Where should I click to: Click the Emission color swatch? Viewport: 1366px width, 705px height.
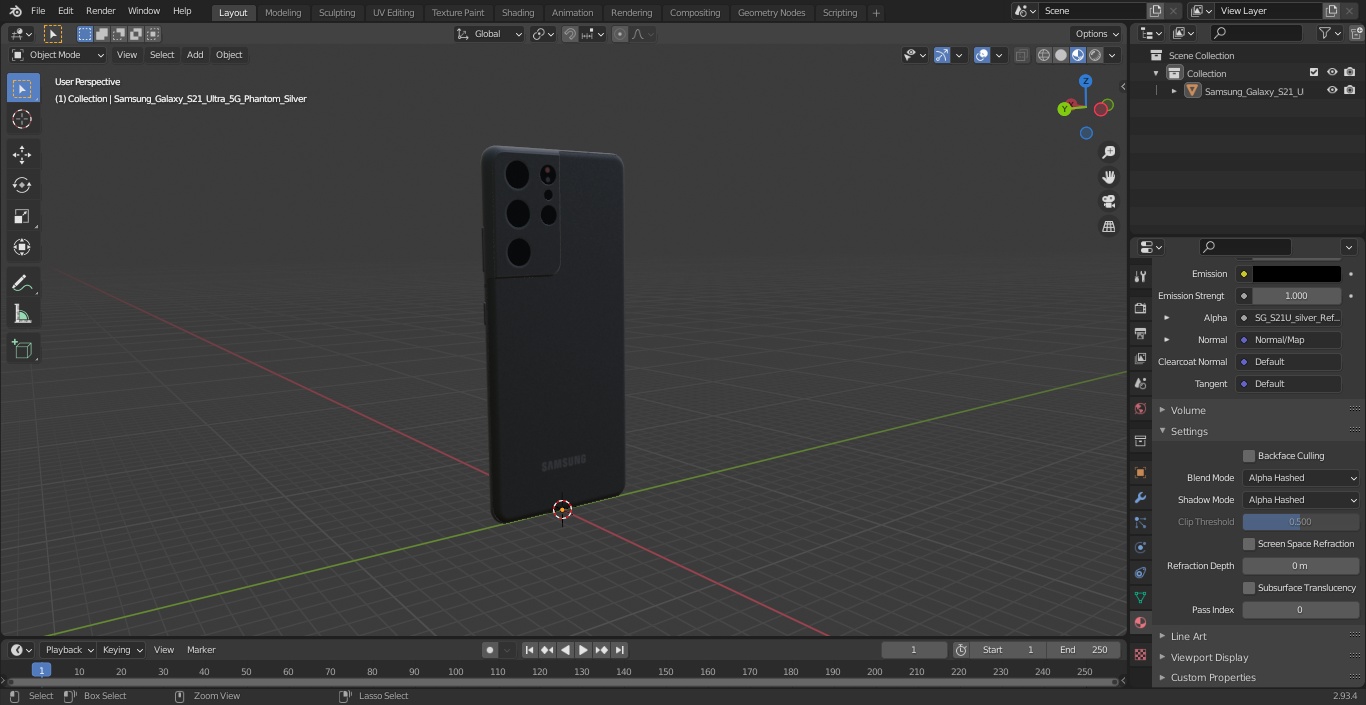[x=1296, y=274]
